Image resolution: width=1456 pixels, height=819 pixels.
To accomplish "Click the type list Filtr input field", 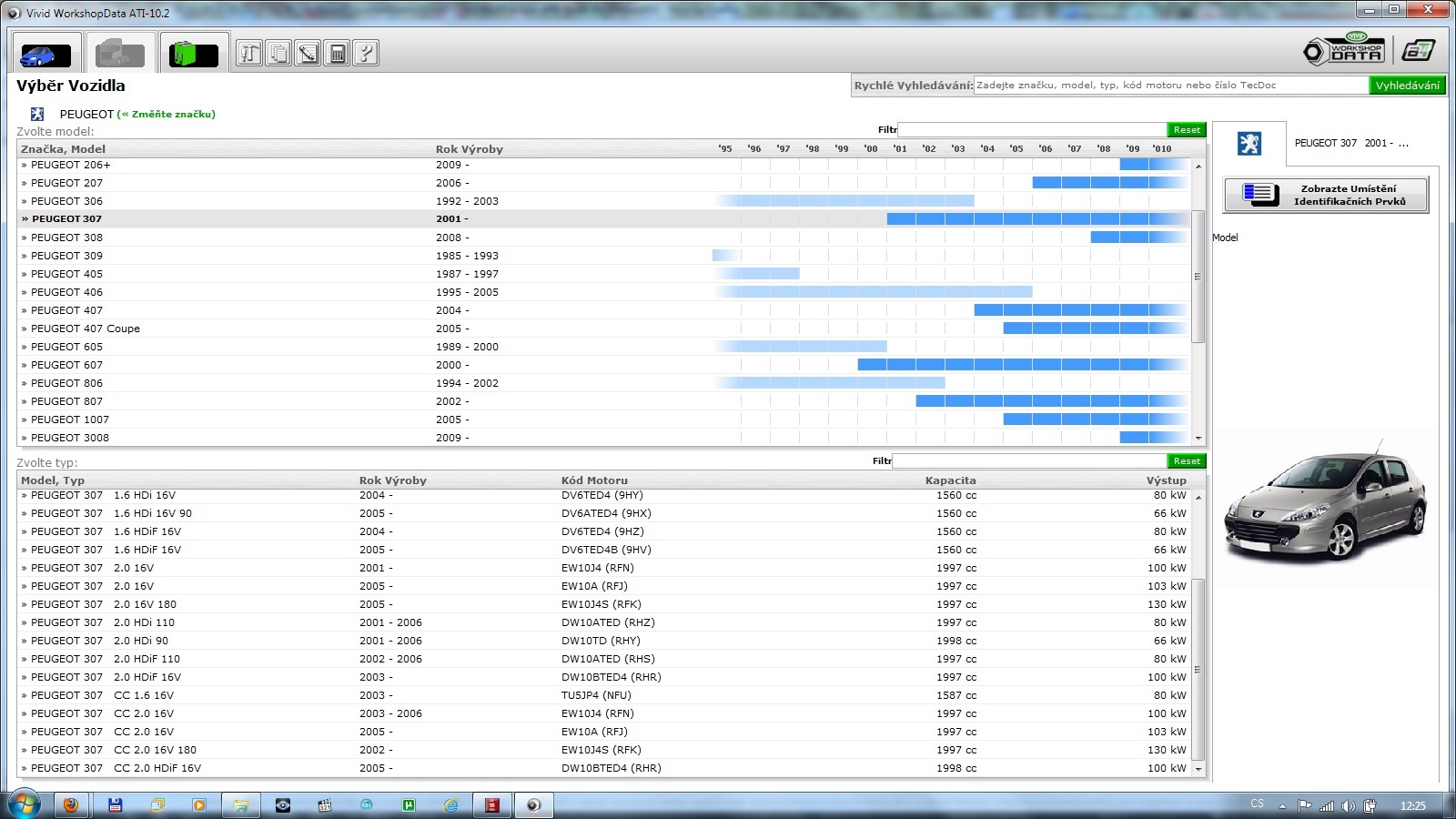I will pyautogui.click(x=1029, y=461).
